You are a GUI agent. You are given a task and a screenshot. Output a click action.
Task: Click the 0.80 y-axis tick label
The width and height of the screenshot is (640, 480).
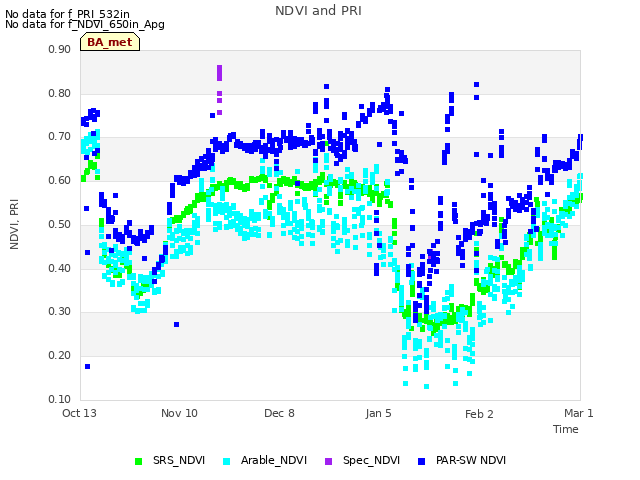(59, 93)
